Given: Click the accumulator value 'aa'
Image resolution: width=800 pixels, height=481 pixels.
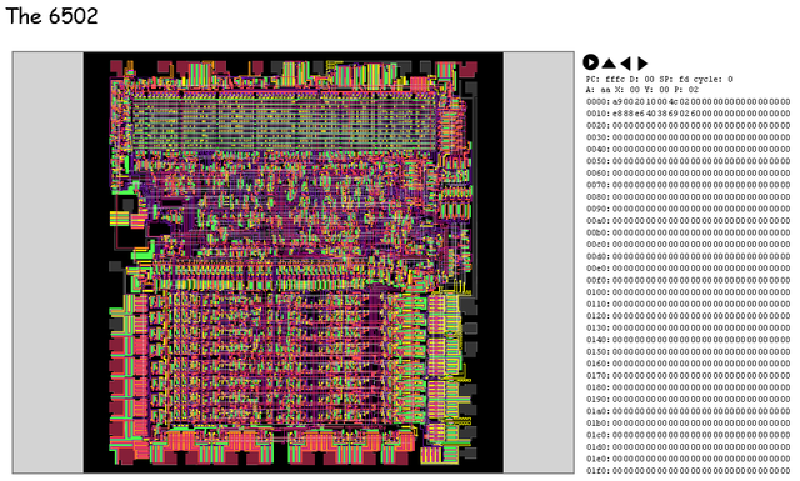Looking at the screenshot, I should (x=606, y=90).
